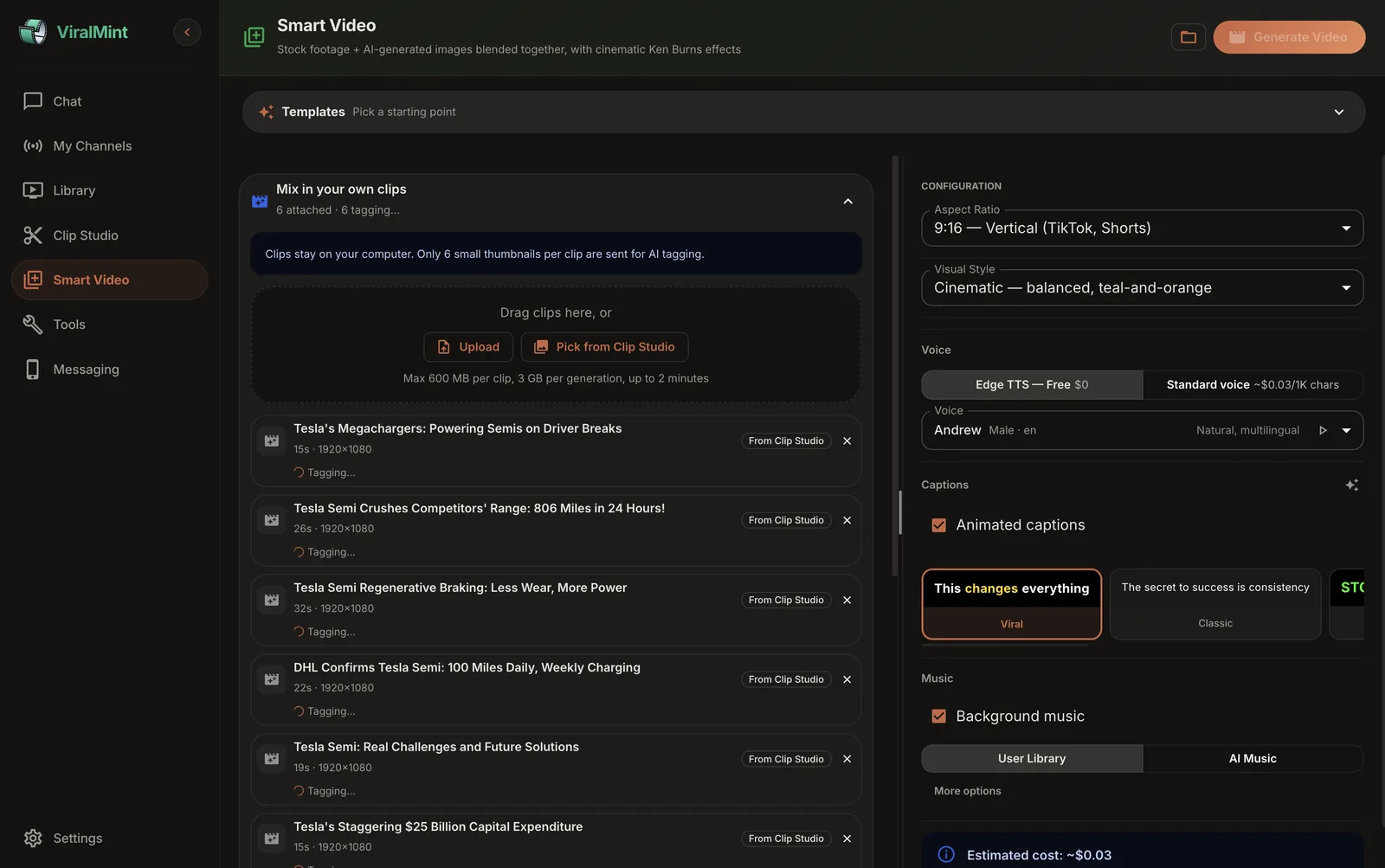Remove the DHL Confirms Tesla Semi clip
Viewport: 1385px width, 868px height.
(x=847, y=680)
